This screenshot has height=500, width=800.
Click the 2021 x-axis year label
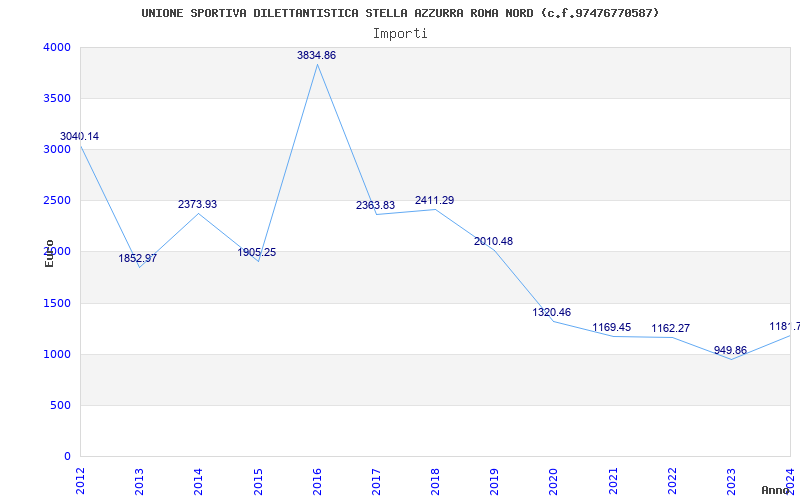pyautogui.click(x=613, y=481)
